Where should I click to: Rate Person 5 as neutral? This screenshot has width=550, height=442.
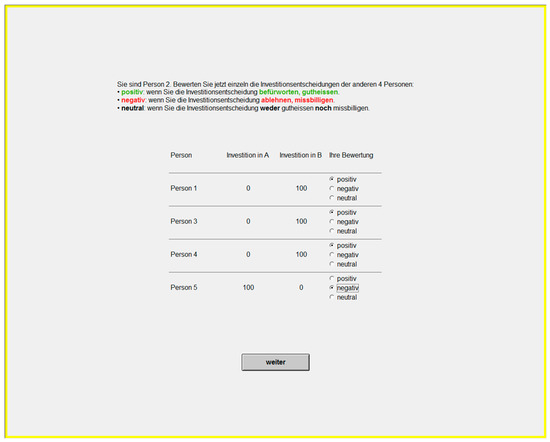click(331, 297)
